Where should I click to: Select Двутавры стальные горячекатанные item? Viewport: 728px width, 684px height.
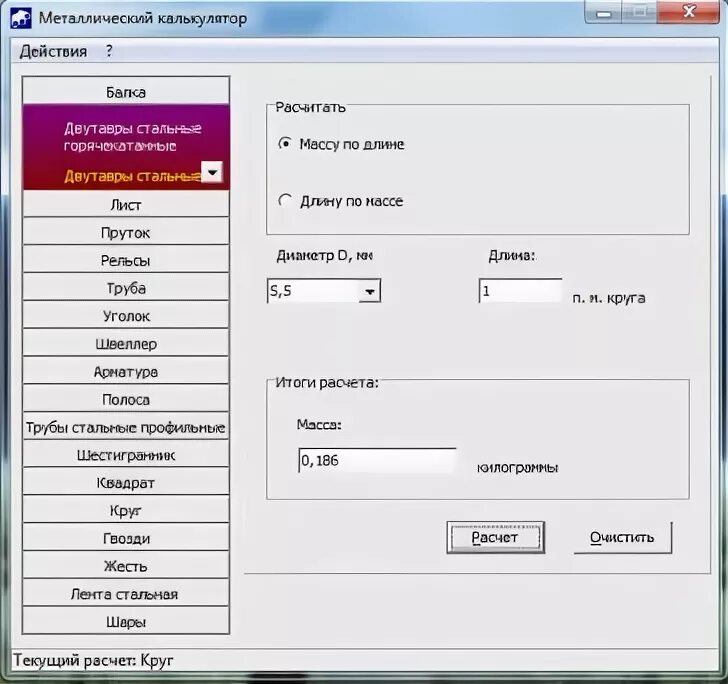(x=132, y=137)
